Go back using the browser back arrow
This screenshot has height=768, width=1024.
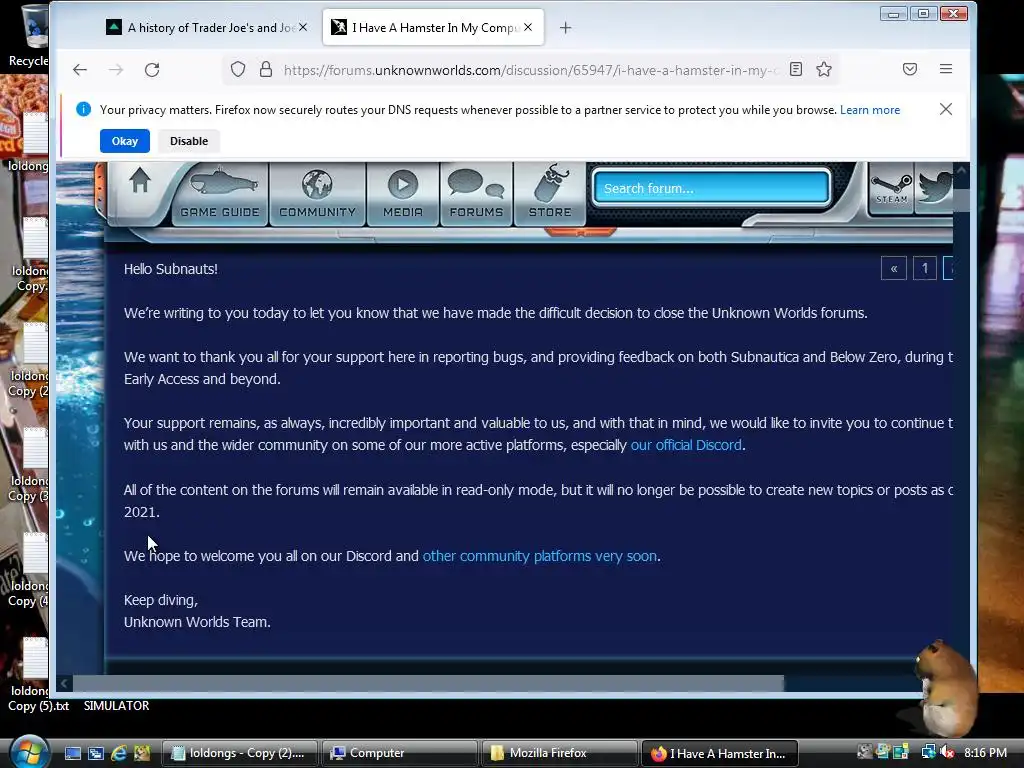(80, 70)
